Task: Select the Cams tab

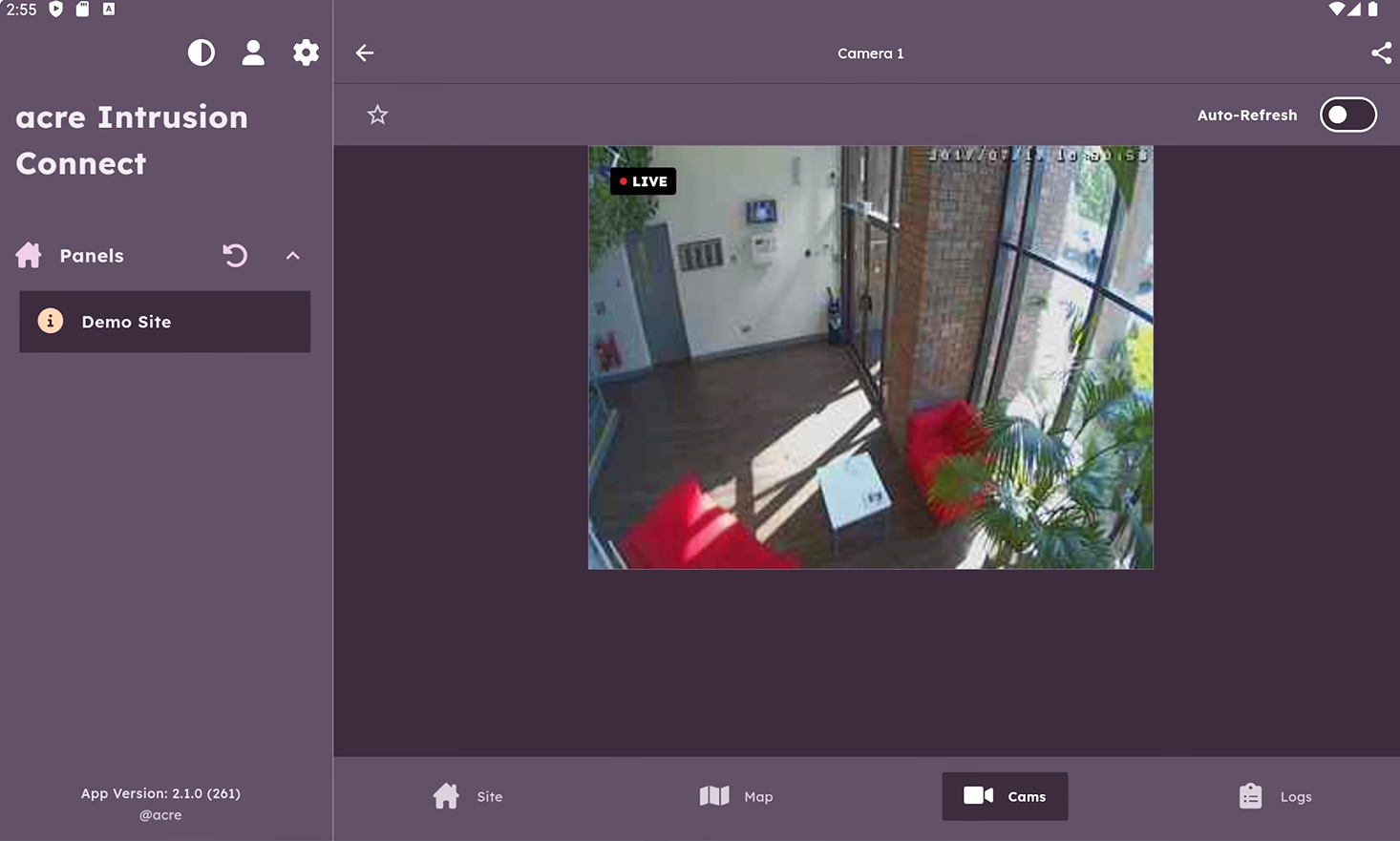Action: (1005, 796)
